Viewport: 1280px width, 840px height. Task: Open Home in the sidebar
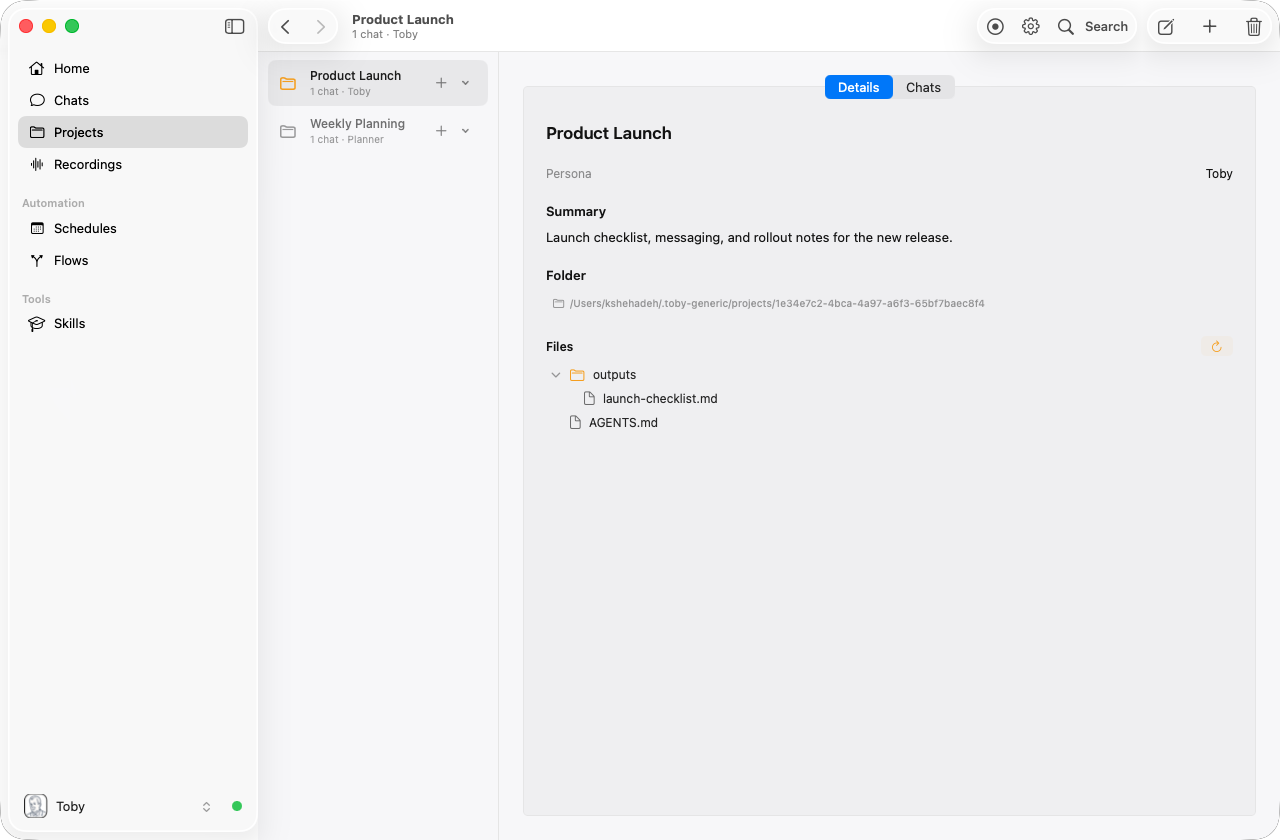click(133, 68)
